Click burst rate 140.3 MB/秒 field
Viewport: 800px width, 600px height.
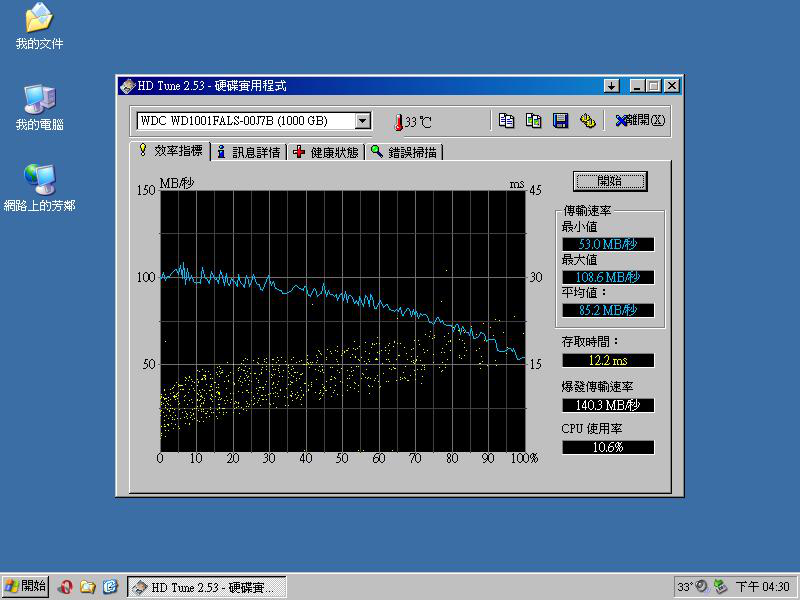(608, 406)
